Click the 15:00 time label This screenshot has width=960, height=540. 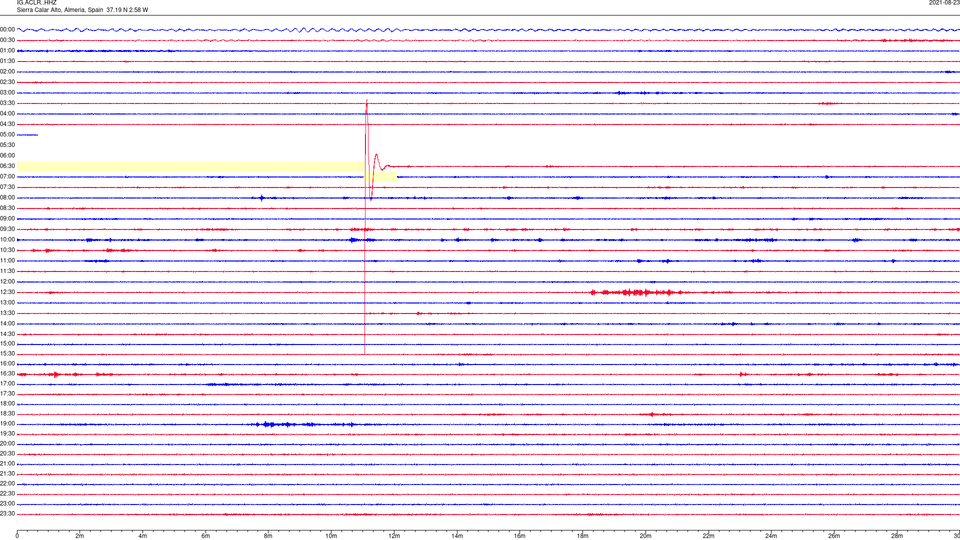[7, 344]
